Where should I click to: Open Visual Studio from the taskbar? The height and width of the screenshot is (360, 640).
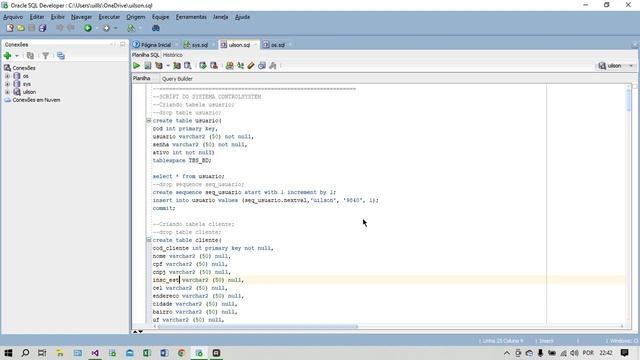[95, 353]
